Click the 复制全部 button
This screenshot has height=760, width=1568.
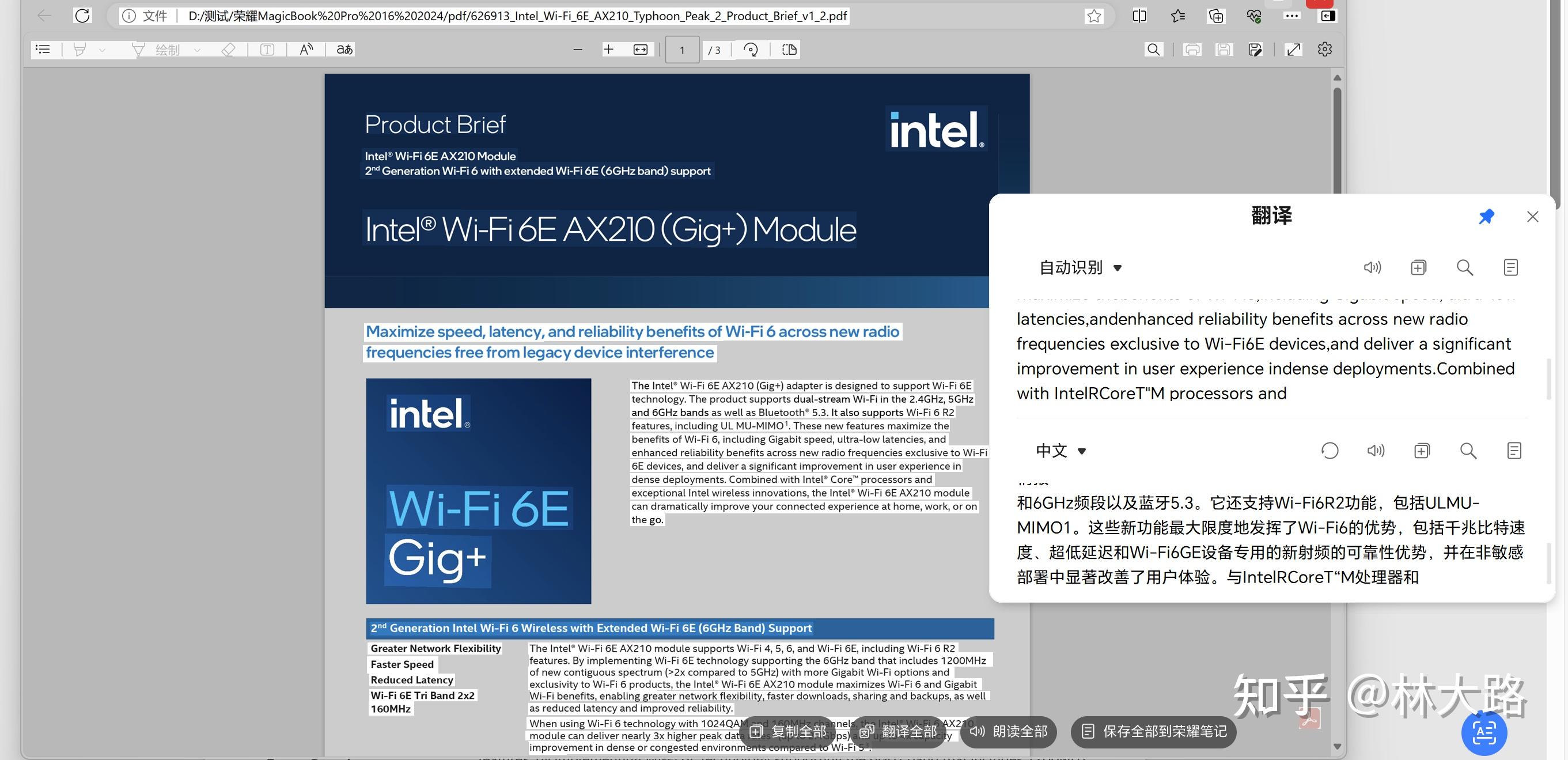[788, 731]
